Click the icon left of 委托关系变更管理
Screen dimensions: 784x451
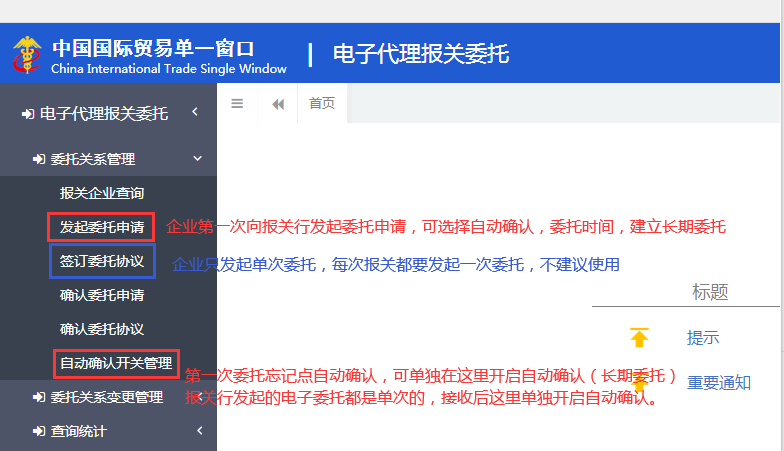pos(38,397)
